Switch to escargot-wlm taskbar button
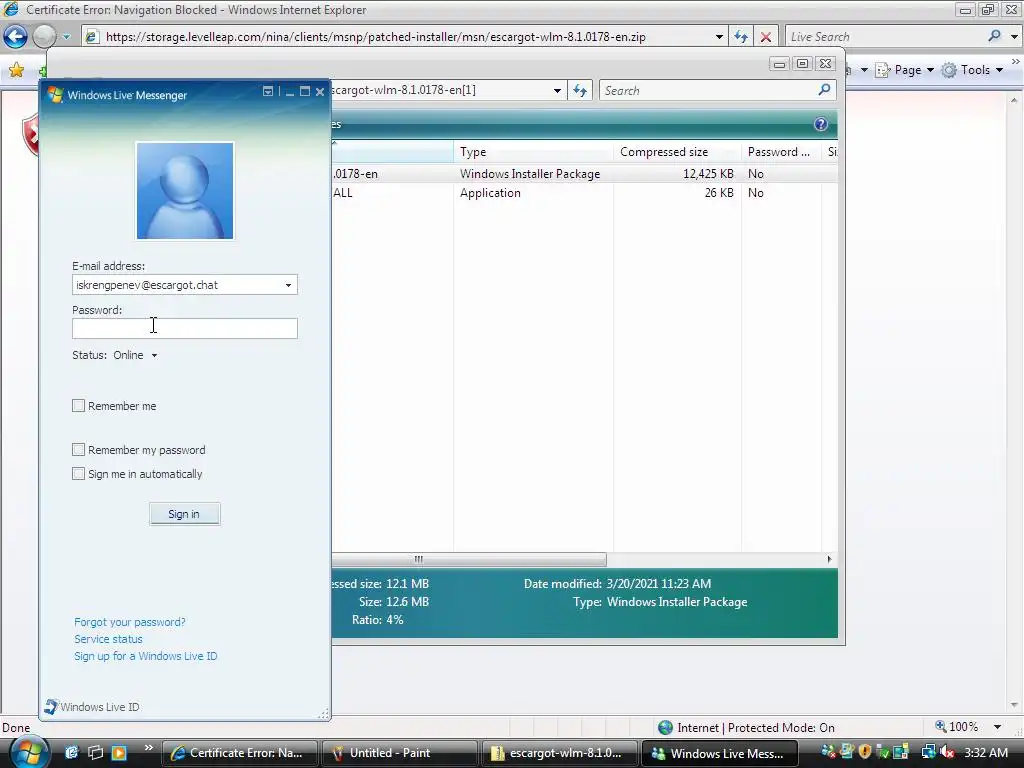This screenshot has height=768, width=1024. 559,753
